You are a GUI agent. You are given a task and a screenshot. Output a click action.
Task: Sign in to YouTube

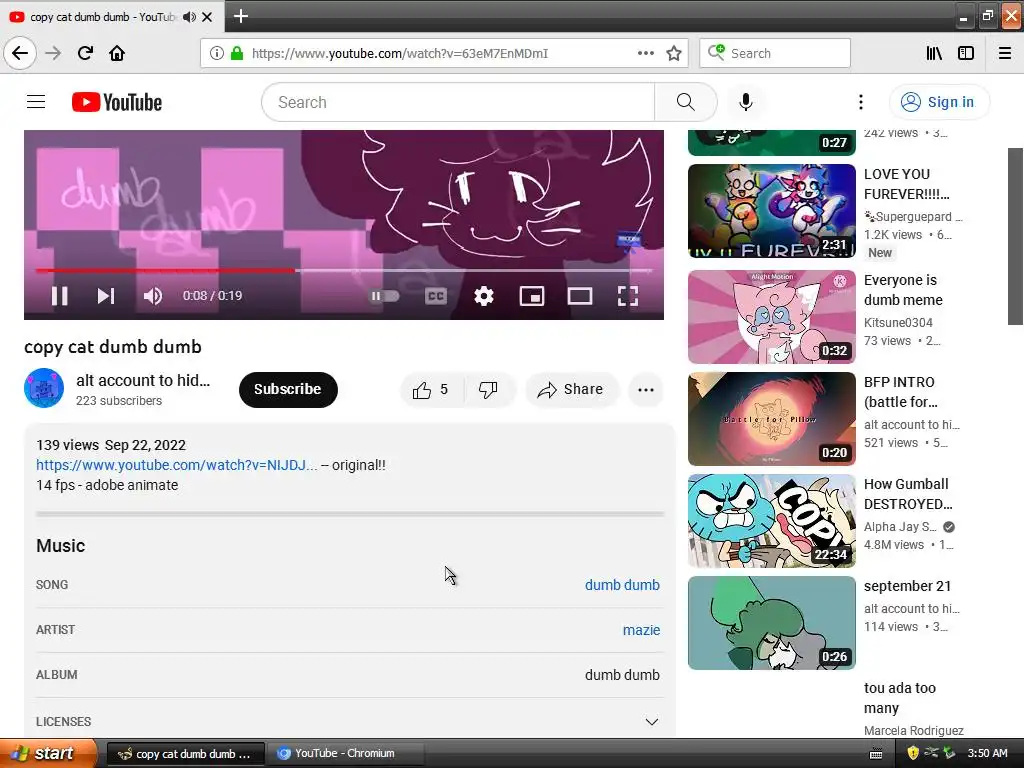coord(939,102)
